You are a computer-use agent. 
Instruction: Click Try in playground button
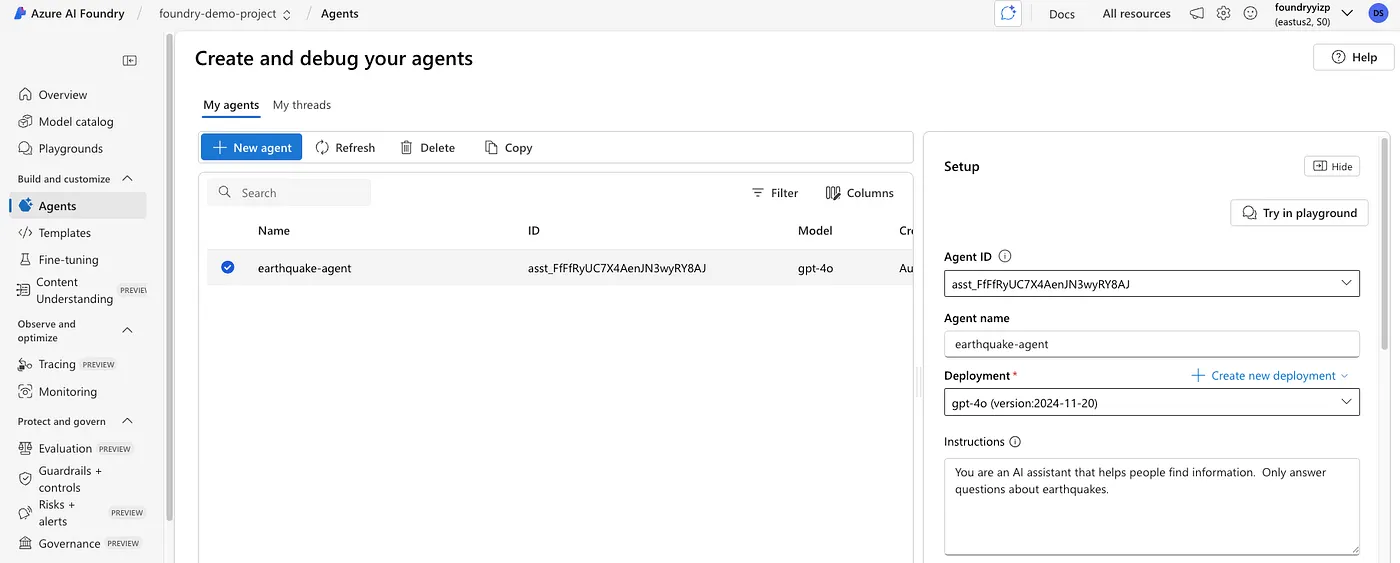[1299, 213]
